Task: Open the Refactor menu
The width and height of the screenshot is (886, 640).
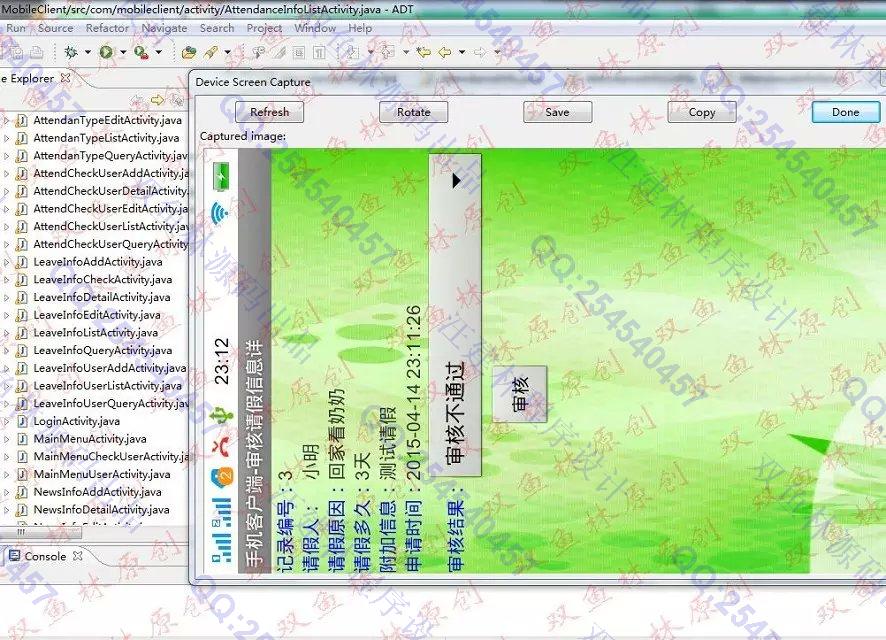Action: [107, 28]
